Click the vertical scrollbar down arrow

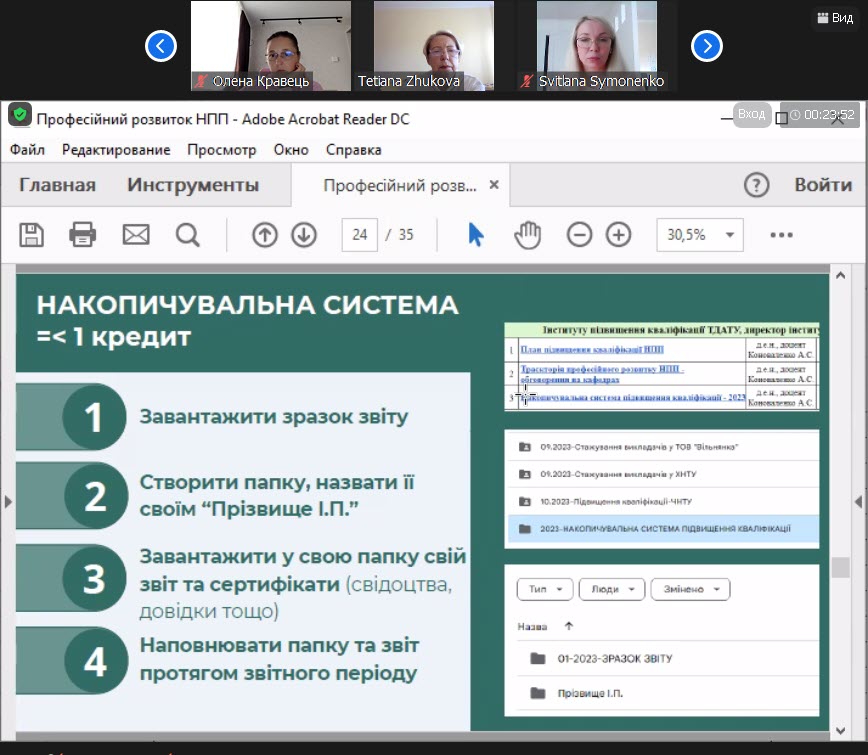pos(840,731)
